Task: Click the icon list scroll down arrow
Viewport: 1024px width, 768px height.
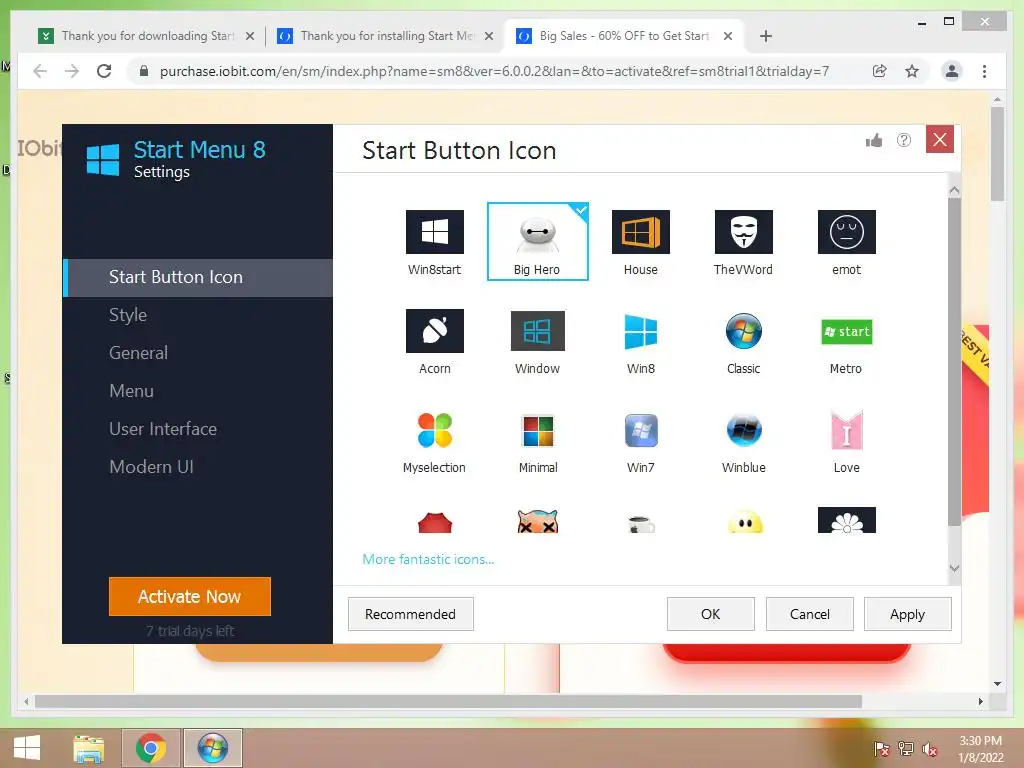Action: coord(954,568)
